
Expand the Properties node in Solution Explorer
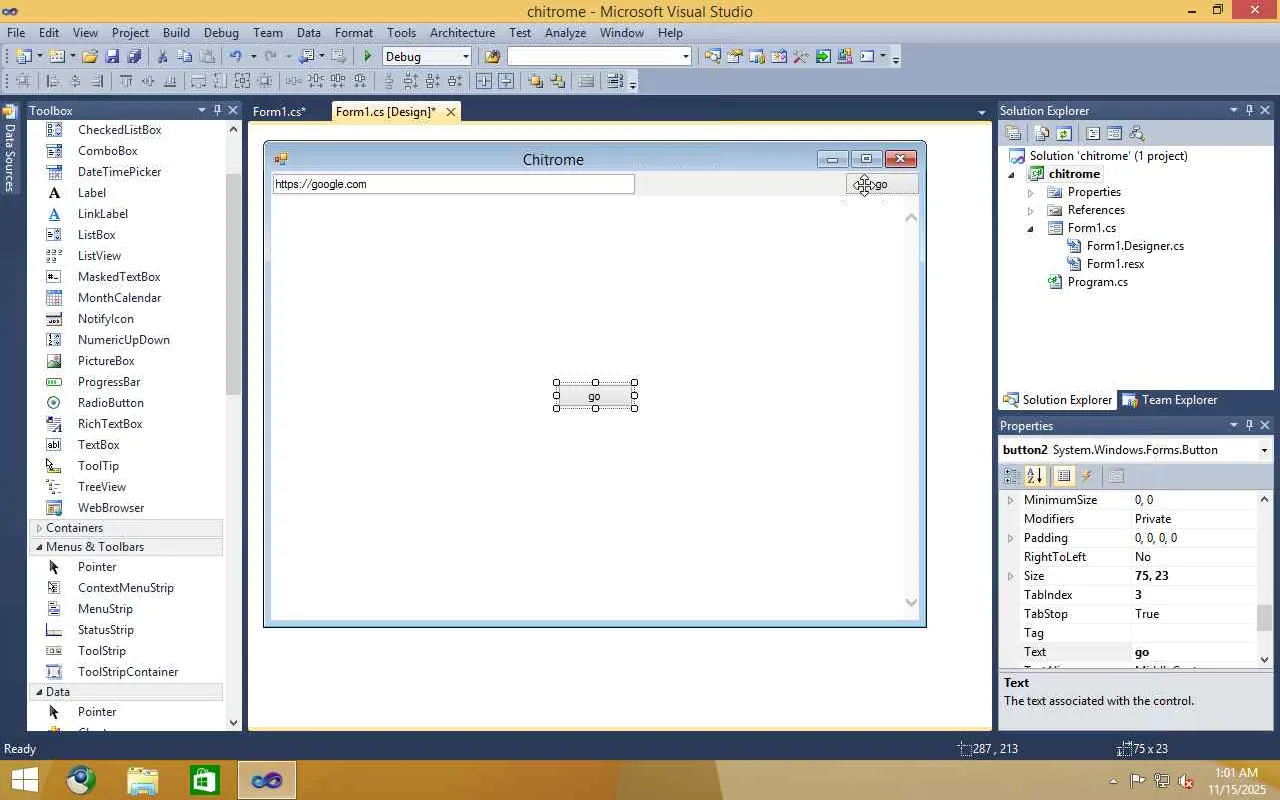1031,192
